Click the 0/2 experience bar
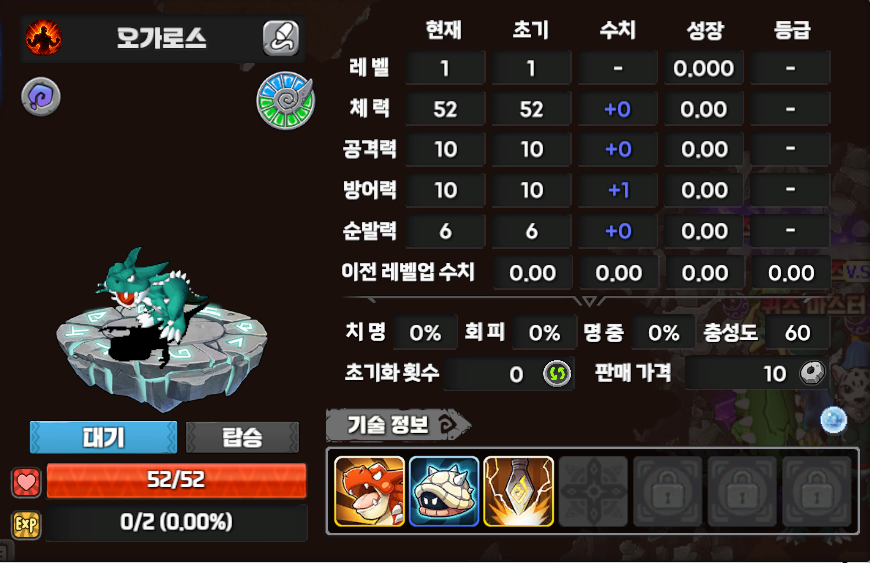 pos(176,523)
